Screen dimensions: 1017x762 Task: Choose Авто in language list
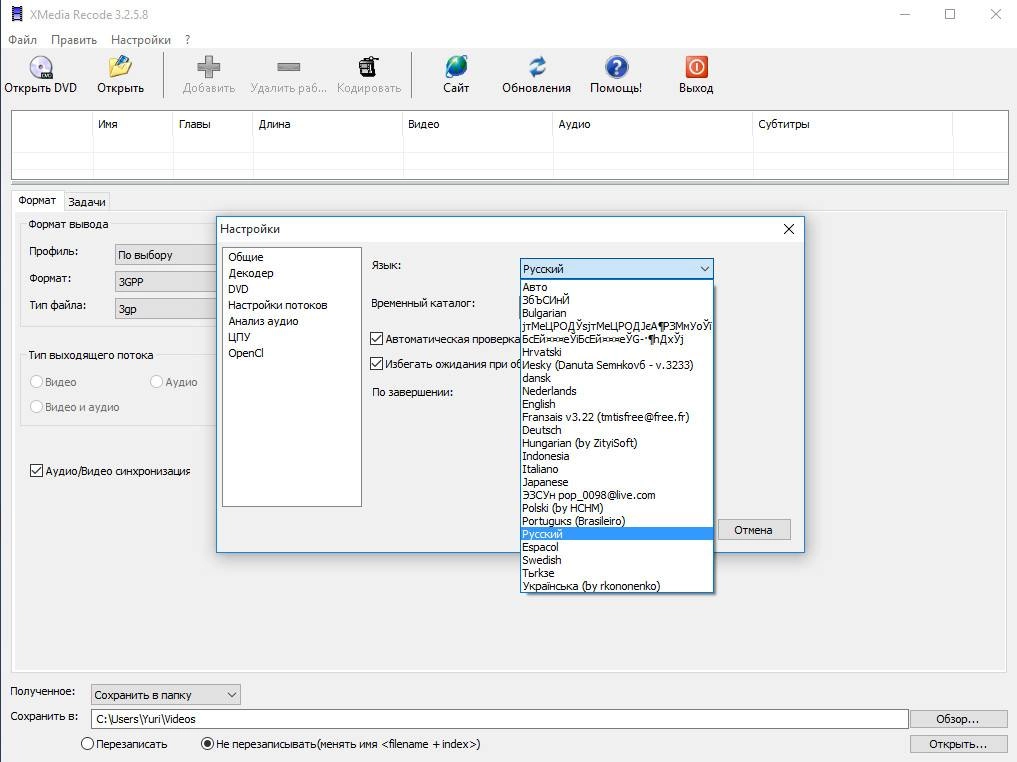617,287
